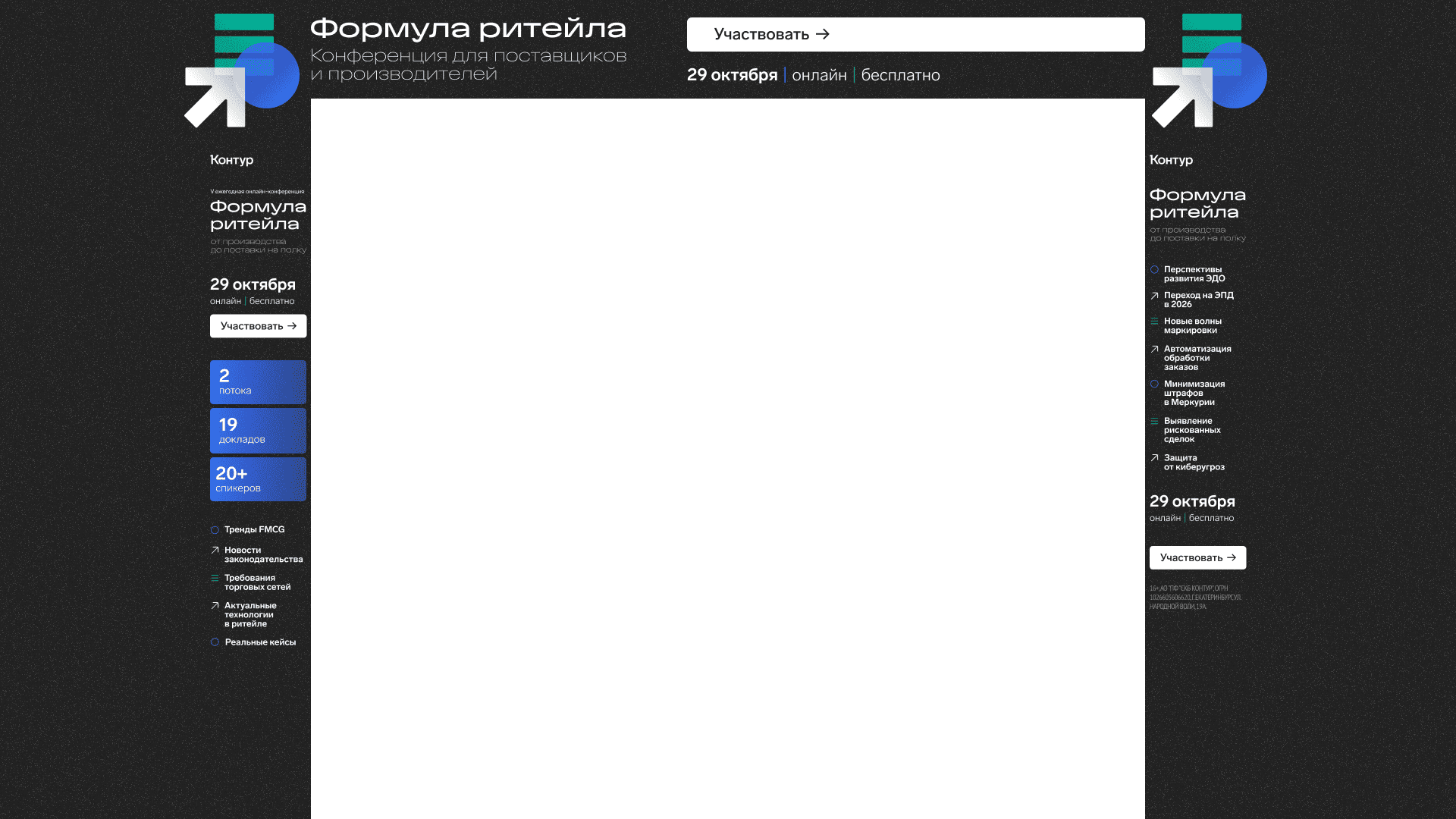Image resolution: width=1456 pixels, height=819 pixels.
Task: Select the 19 докладов blue tile
Action: tap(258, 431)
